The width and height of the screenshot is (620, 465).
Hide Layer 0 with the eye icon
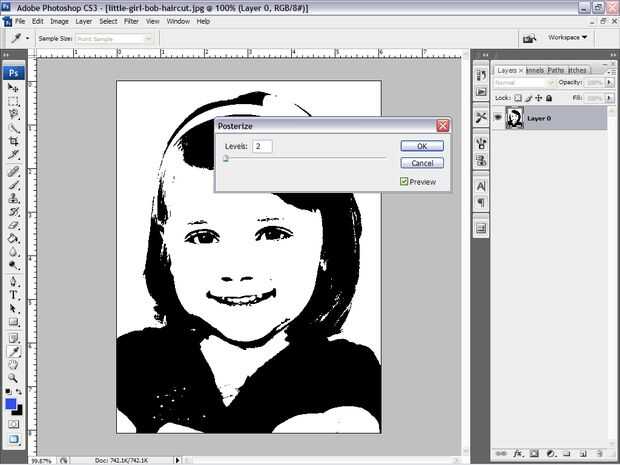pyautogui.click(x=498, y=117)
